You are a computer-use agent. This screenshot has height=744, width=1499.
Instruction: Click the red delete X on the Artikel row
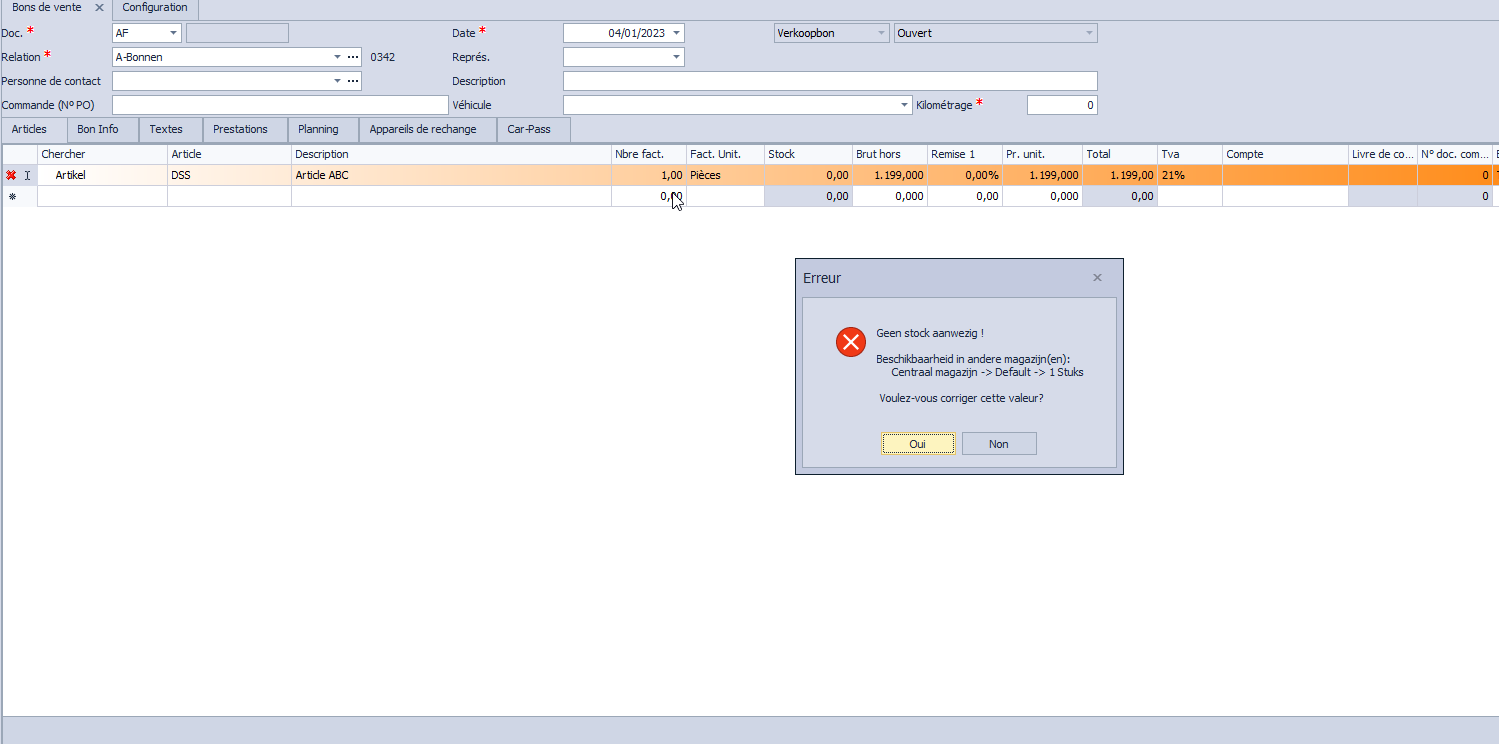(11, 175)
